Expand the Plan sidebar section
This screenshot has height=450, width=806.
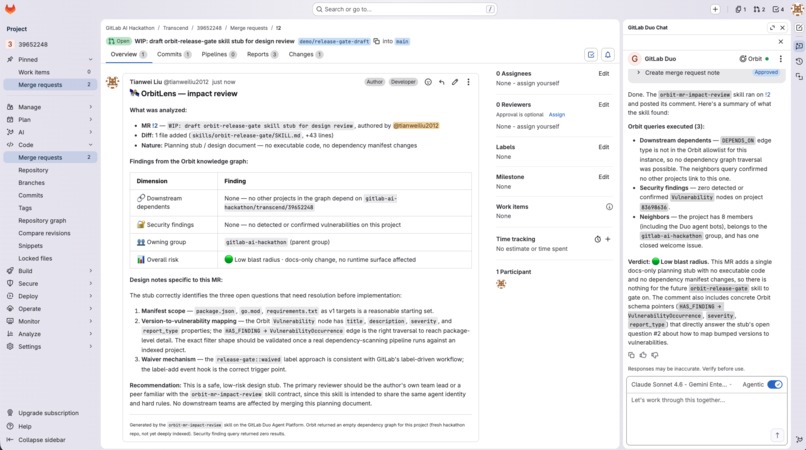(x=50, y=119)
